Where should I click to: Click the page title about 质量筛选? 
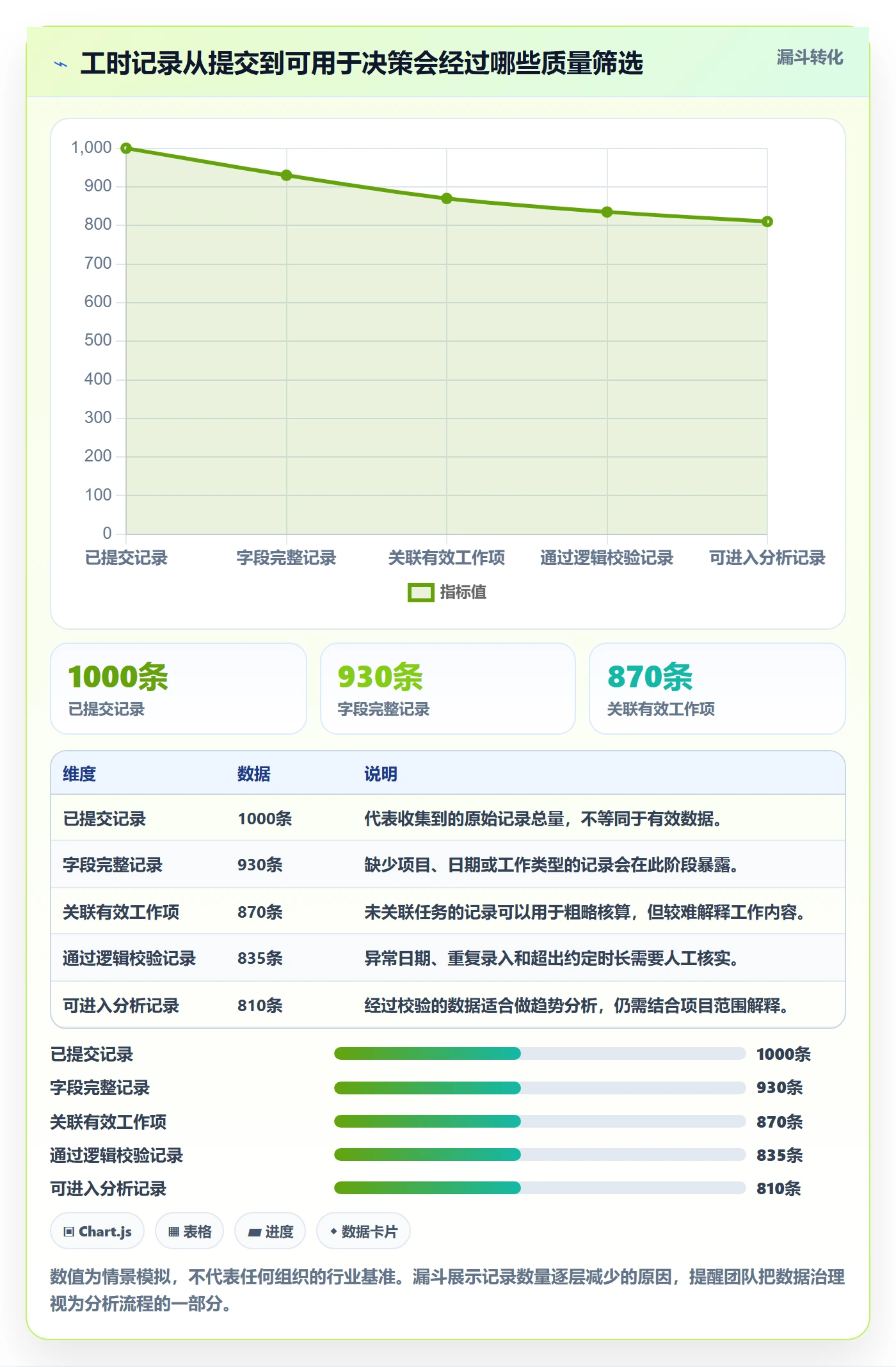click(x=362, y=63)
